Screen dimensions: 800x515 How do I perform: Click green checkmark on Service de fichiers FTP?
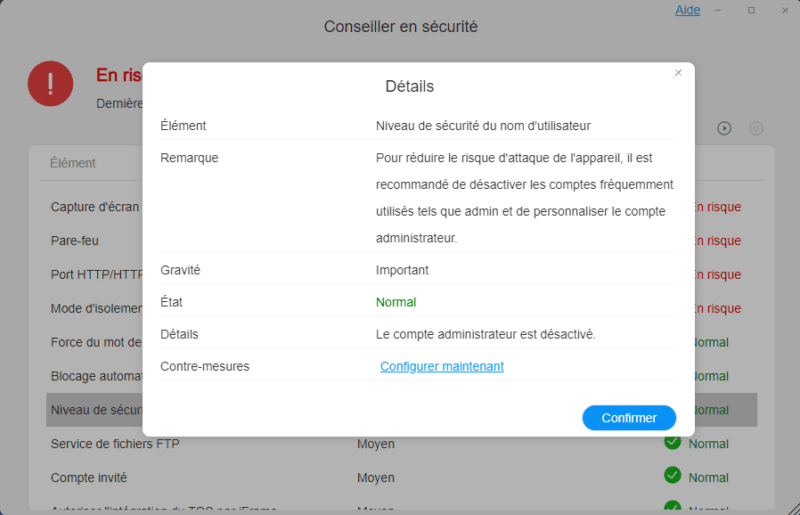(672, 442)
